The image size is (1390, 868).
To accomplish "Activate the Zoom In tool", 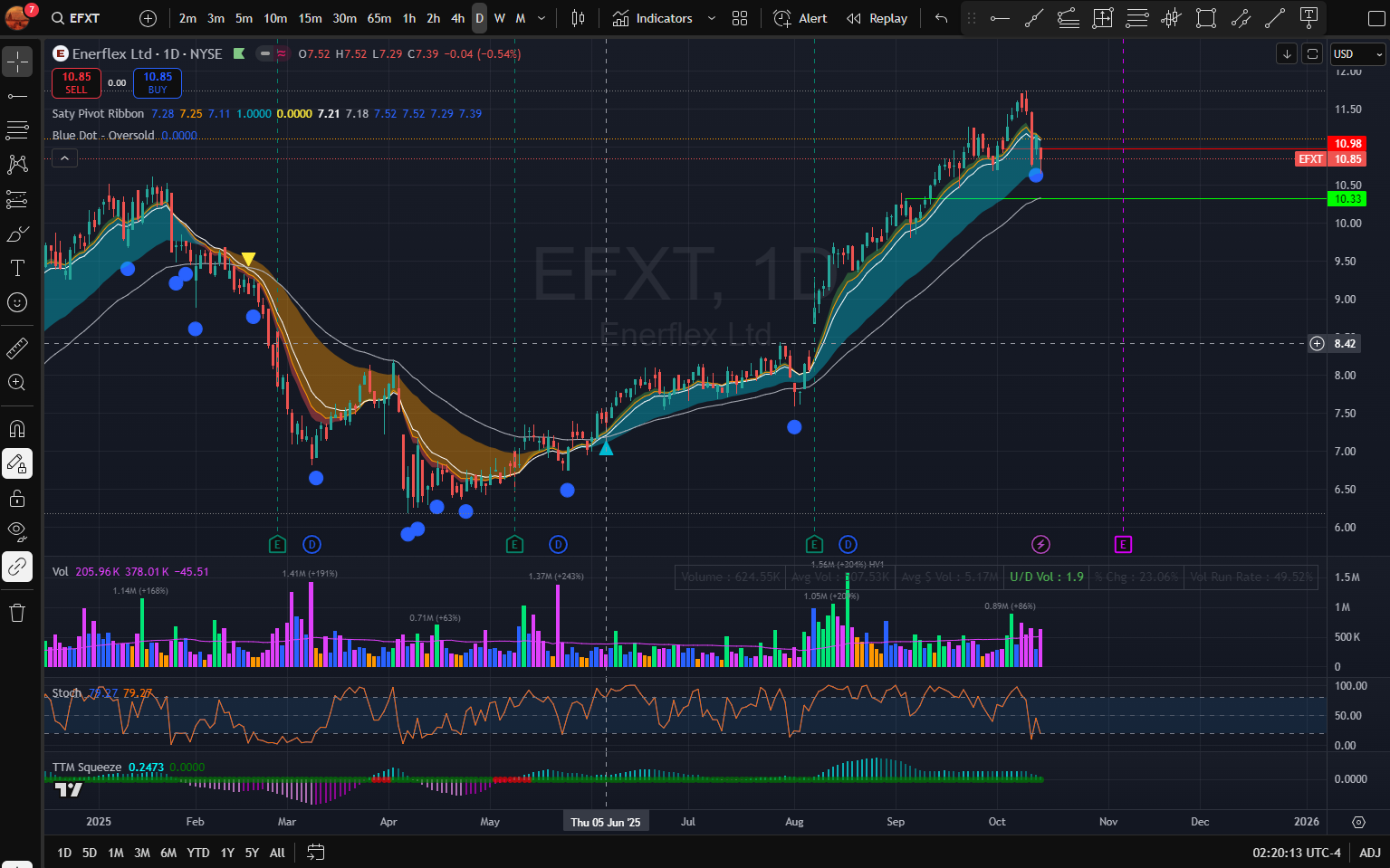I will click(17, 382).
